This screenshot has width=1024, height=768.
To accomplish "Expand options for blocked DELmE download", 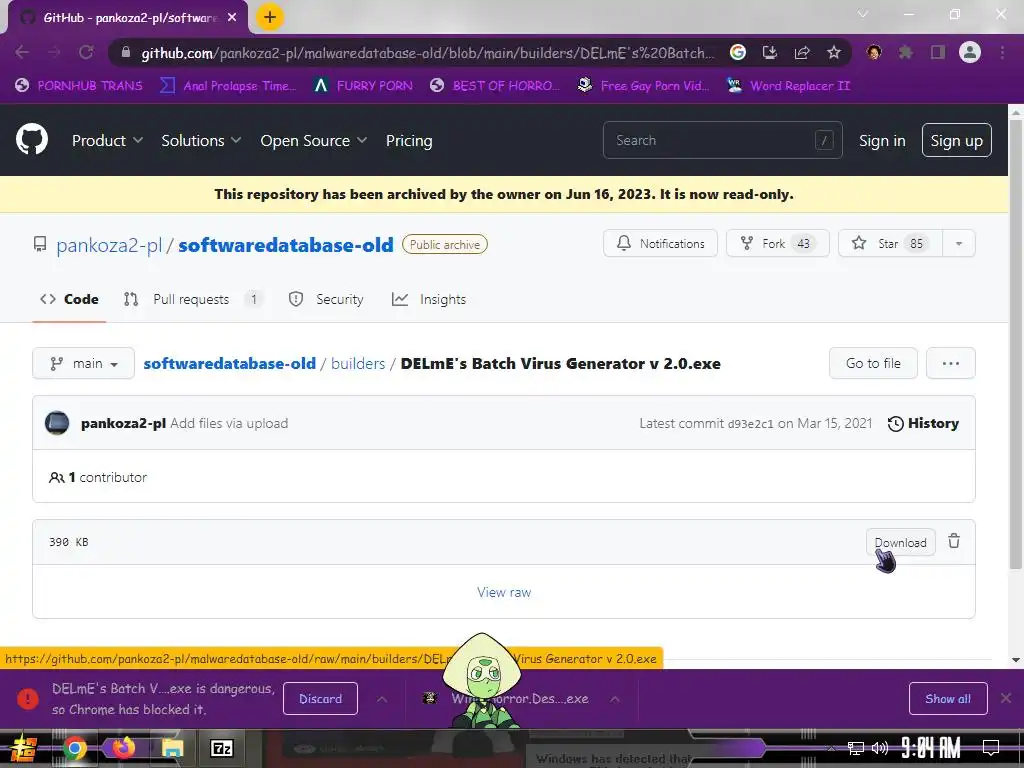I will (382, 699).
